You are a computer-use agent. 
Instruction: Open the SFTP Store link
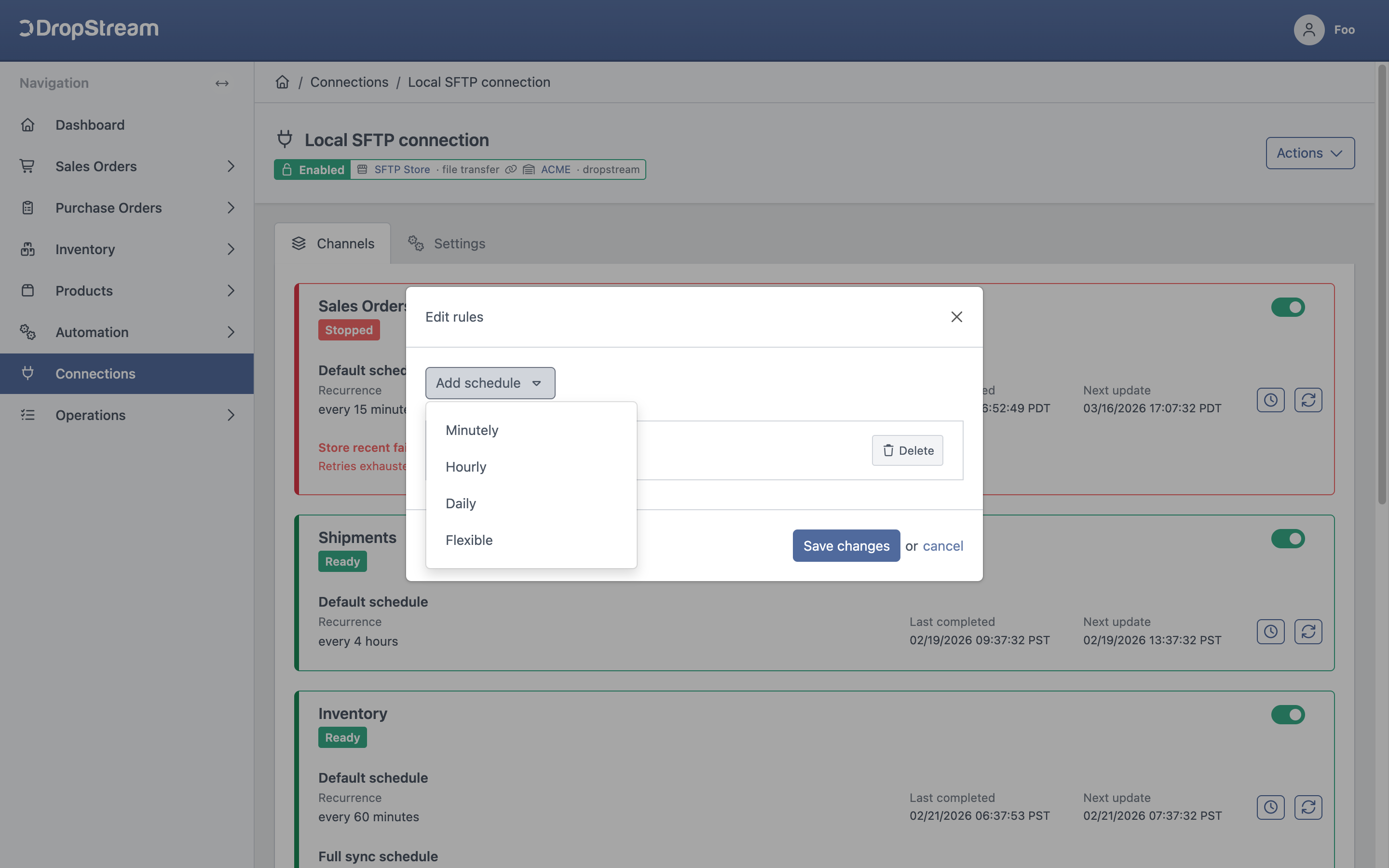(402, 169)
